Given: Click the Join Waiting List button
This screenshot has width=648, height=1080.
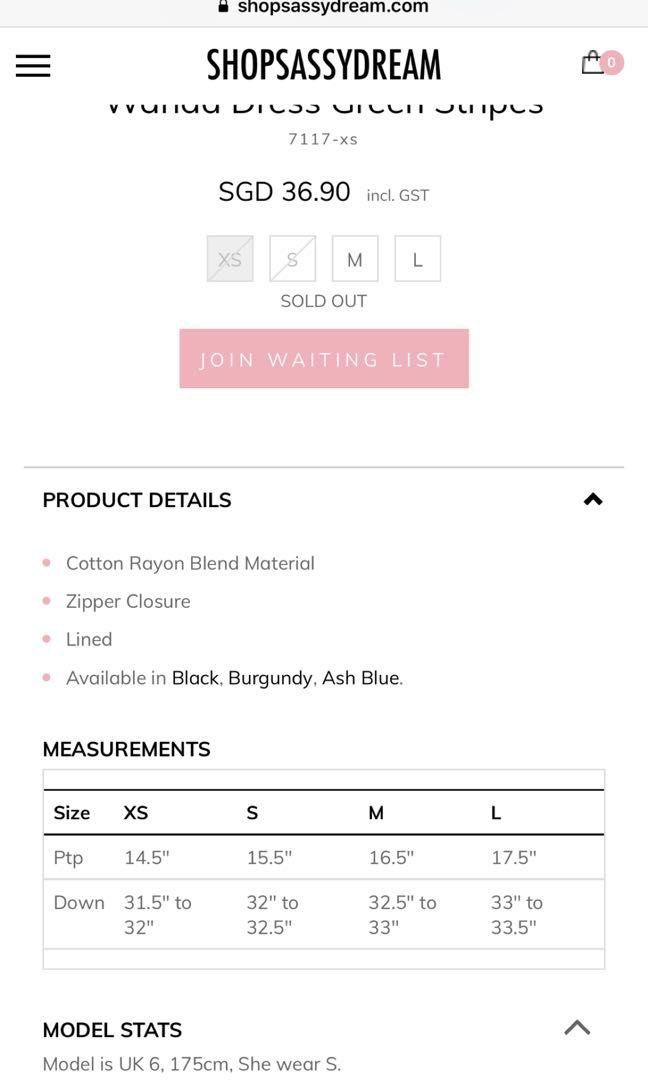Looking at the screenshot, I should click(324, 358).
